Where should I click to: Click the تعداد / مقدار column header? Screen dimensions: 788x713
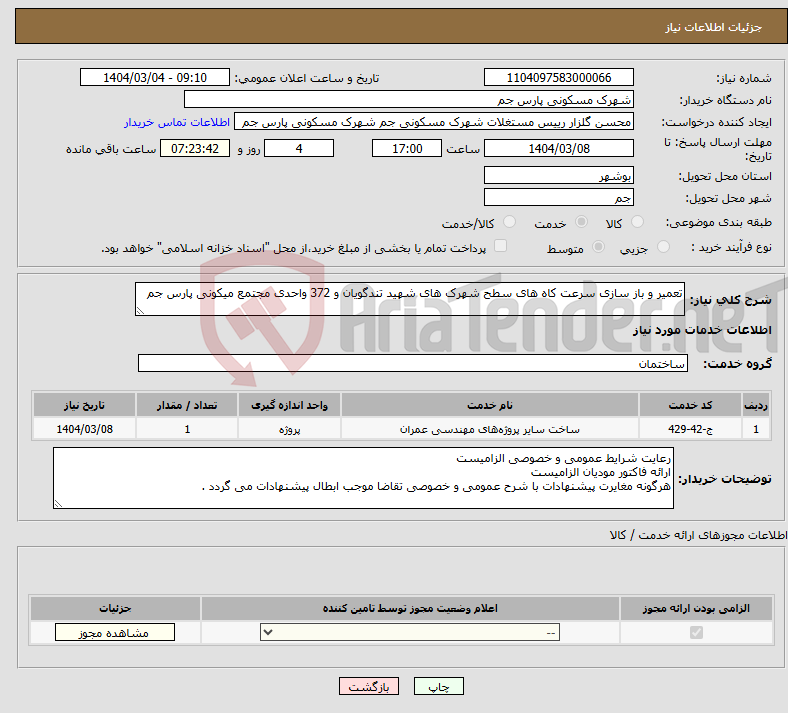(186, 405)
